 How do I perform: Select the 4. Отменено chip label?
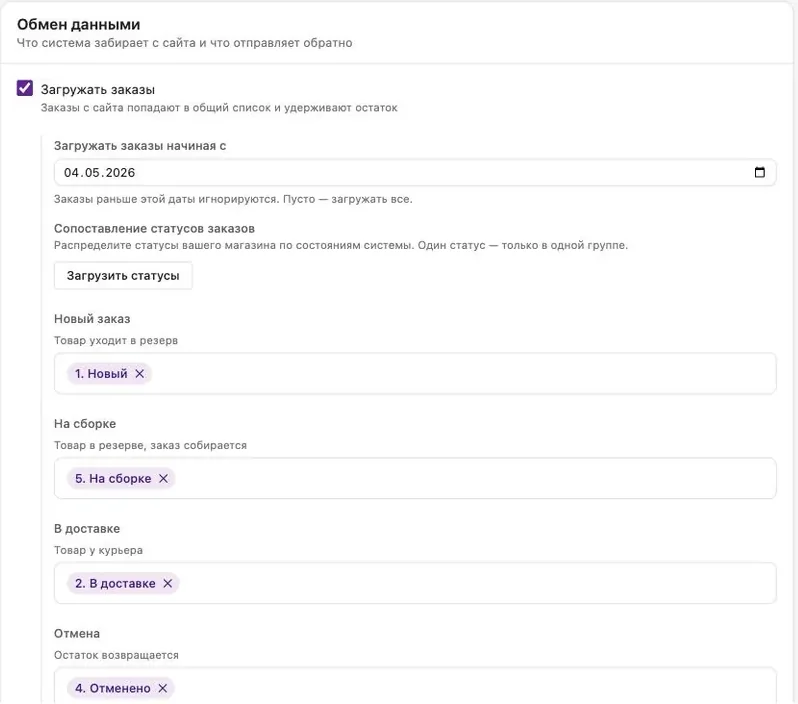112,688
